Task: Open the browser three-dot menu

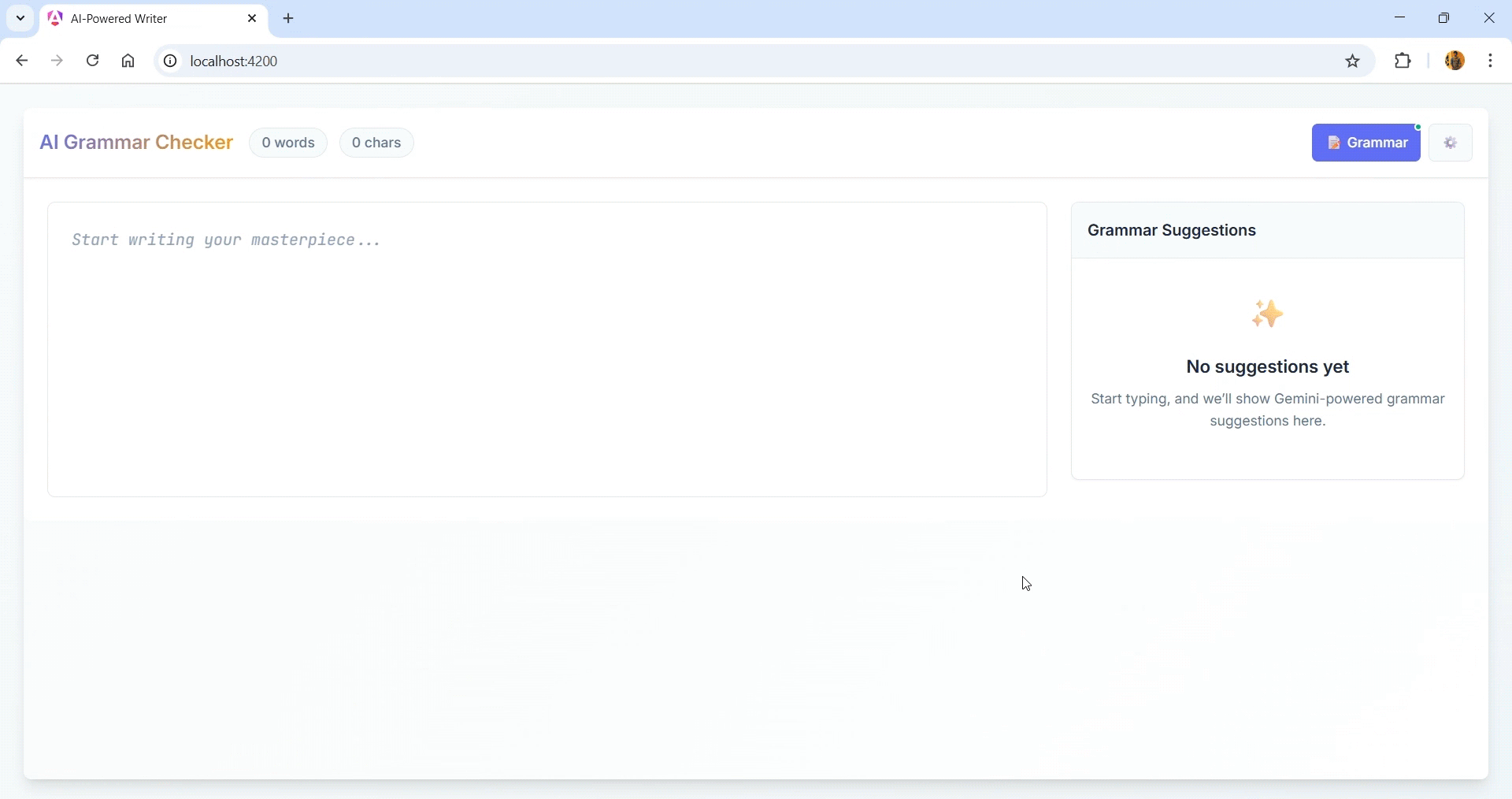Action: 1492,61
